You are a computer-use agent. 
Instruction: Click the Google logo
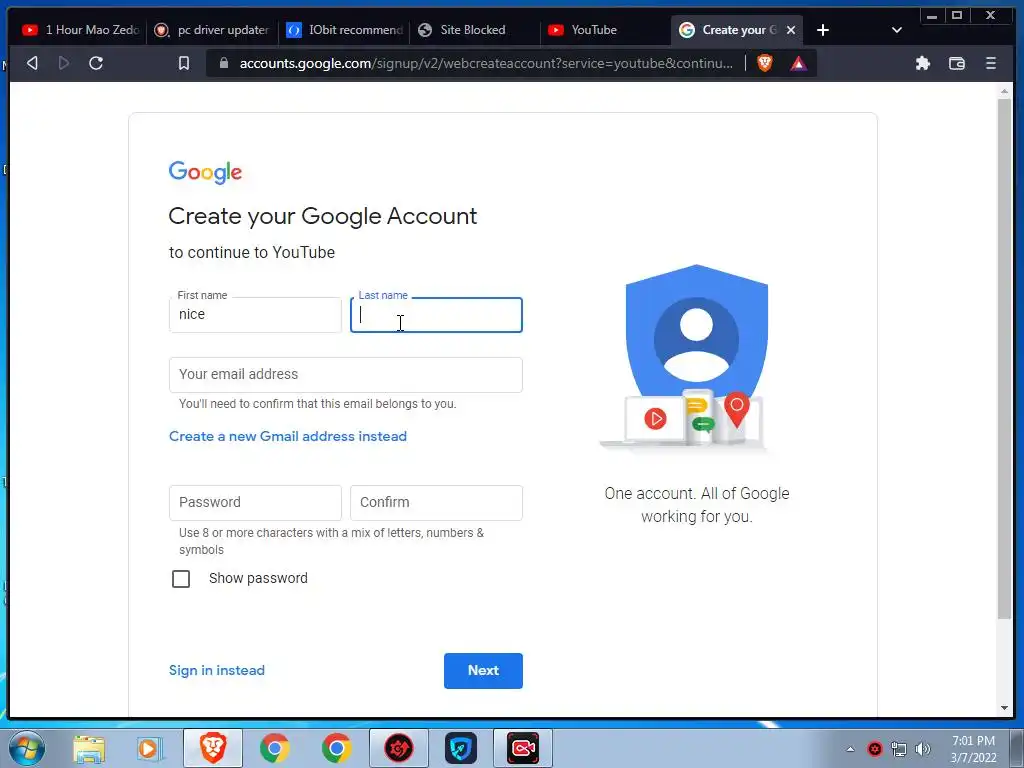click(205, 172)
